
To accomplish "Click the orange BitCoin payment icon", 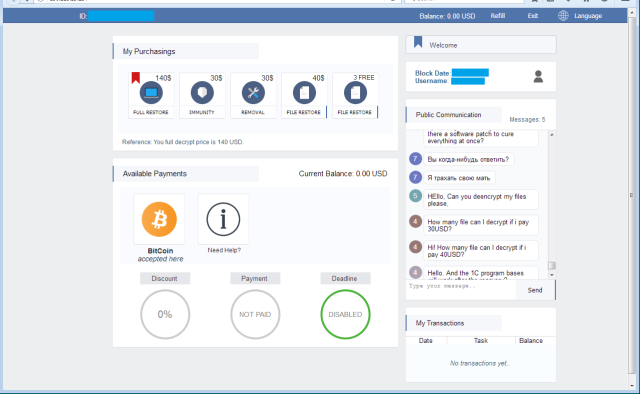I will pyautogui.click(x=159, y=219).
